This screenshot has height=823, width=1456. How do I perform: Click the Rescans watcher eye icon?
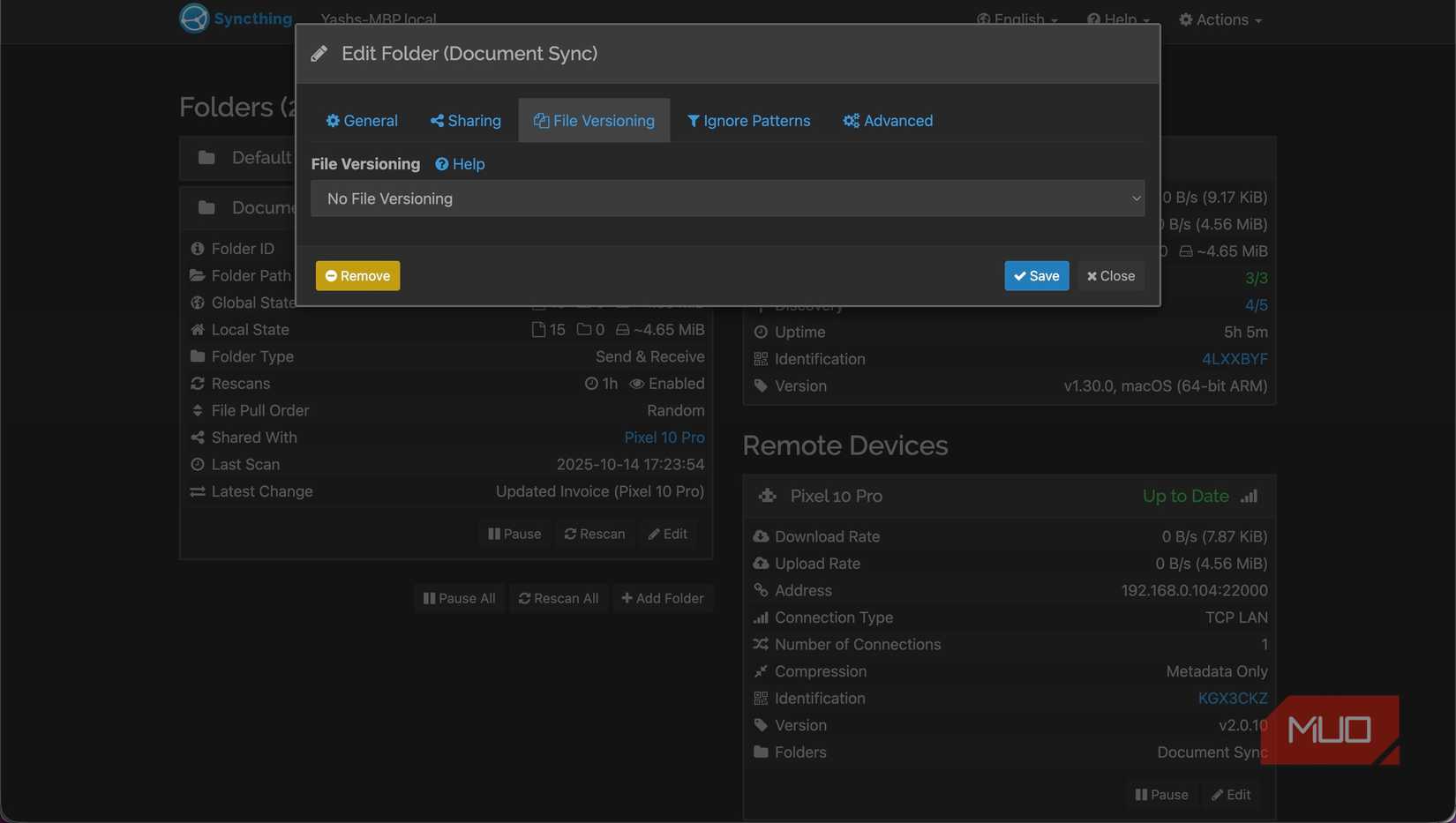[x=636, y=384]
